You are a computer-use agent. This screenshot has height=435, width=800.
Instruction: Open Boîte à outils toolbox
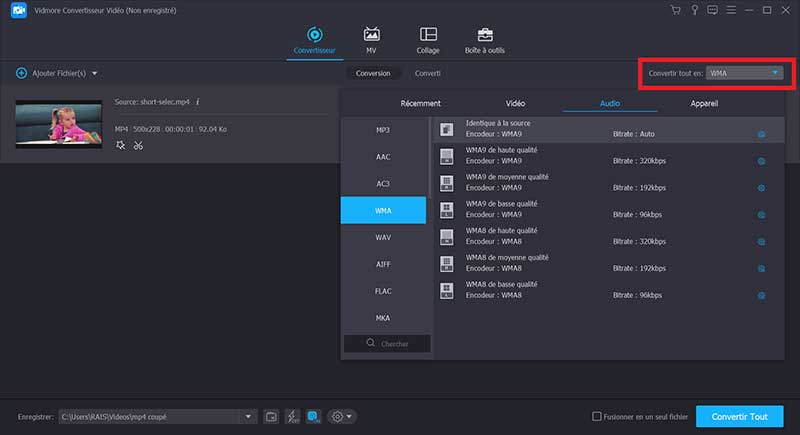click(485, 40)
